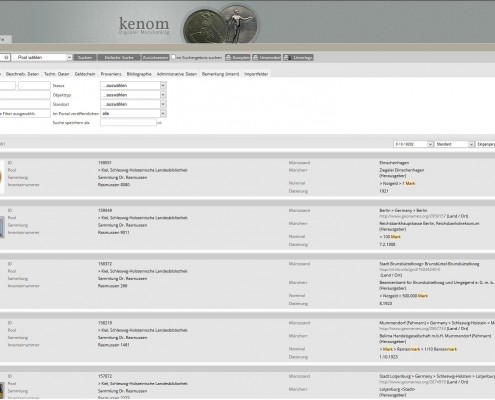Open geonames link in Mummendorf record
The width and height of the screenshot is (495, 400).
click(412, 329)
